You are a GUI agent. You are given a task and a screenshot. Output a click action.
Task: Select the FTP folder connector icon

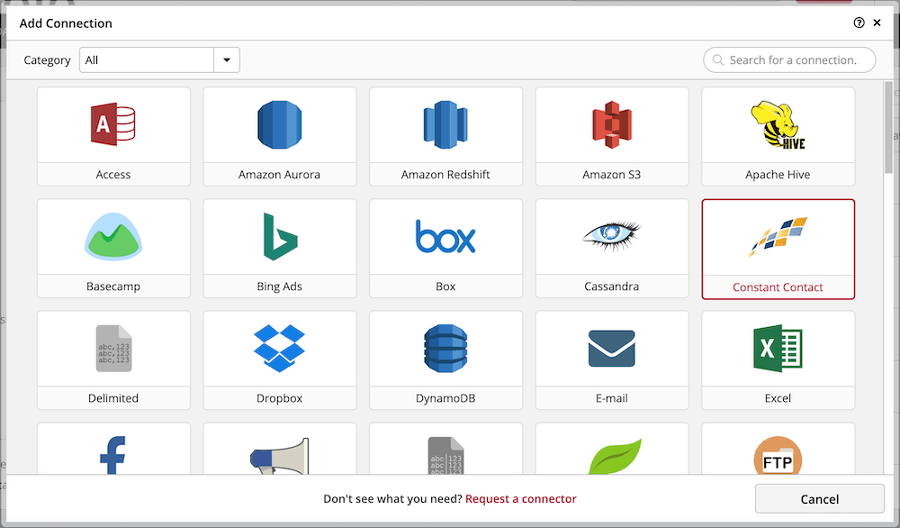[778, 456]
